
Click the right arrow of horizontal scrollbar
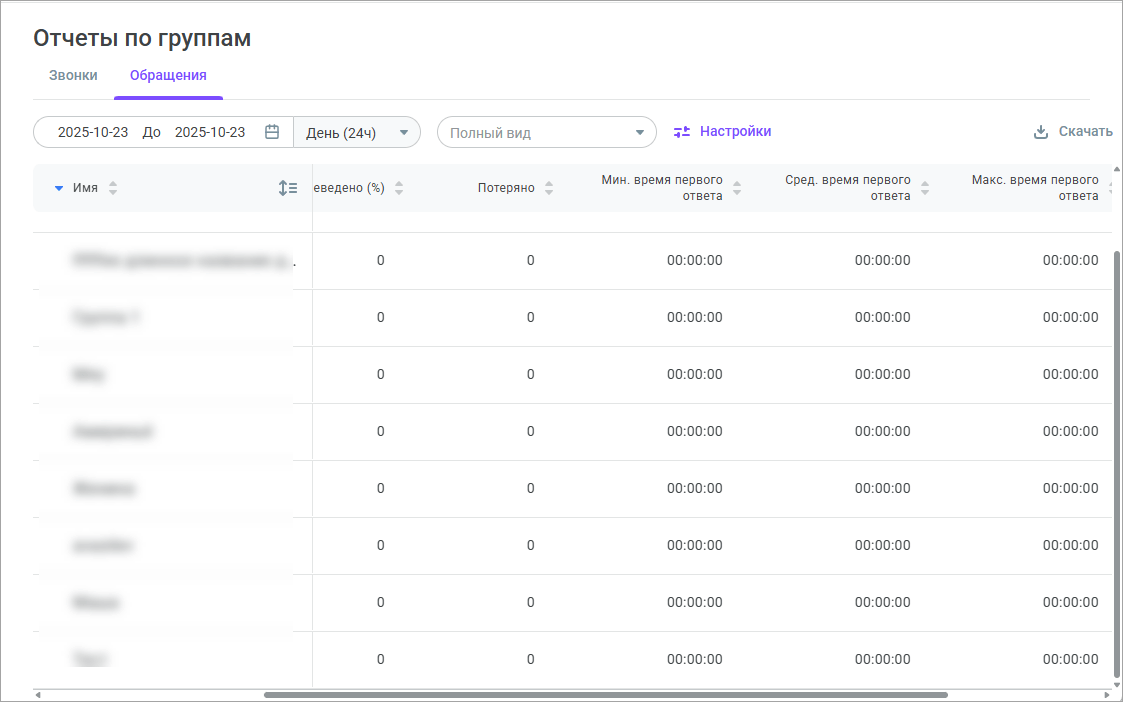1107,694
